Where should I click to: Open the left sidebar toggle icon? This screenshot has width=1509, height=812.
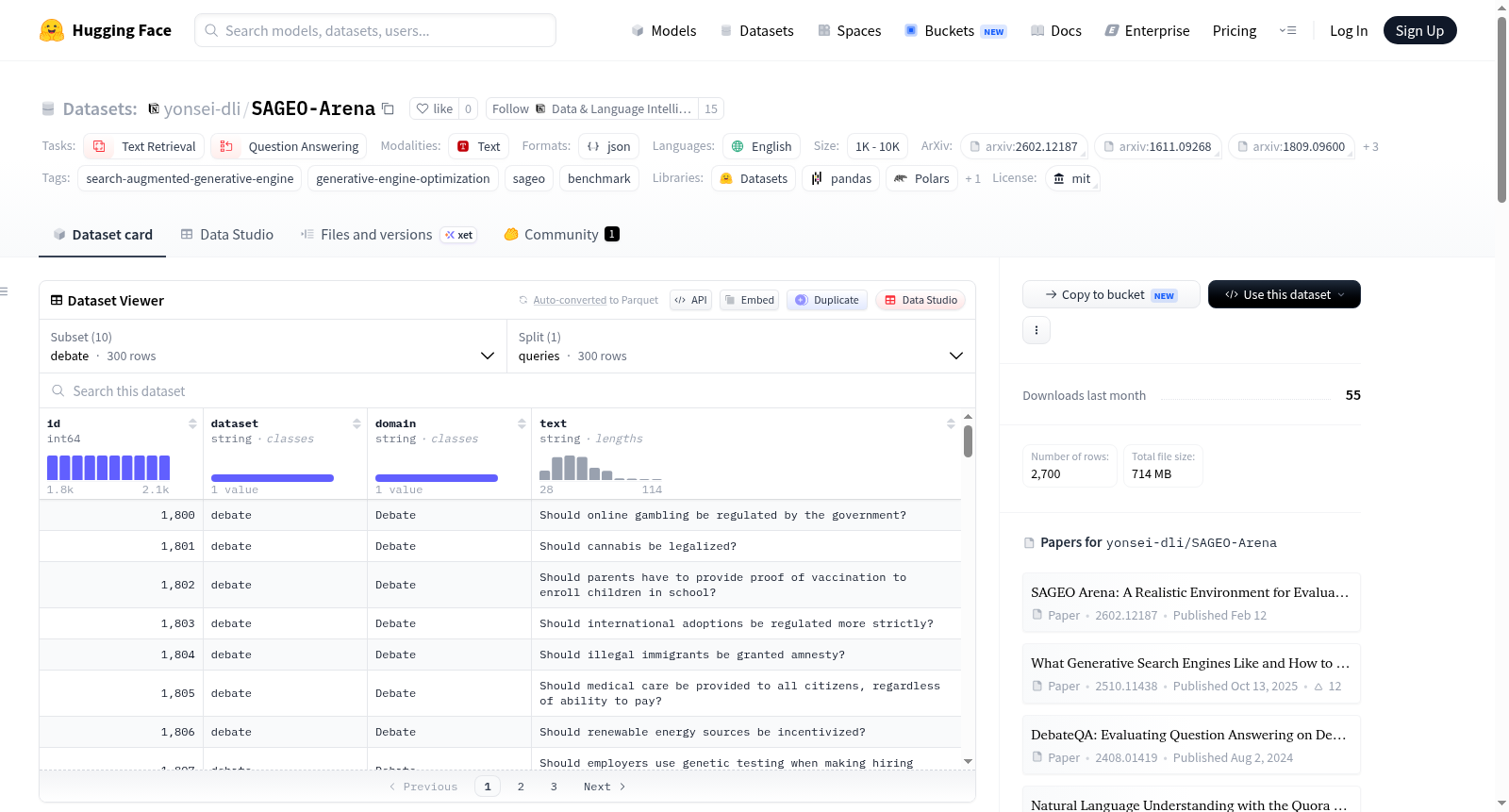coord(4,291)
